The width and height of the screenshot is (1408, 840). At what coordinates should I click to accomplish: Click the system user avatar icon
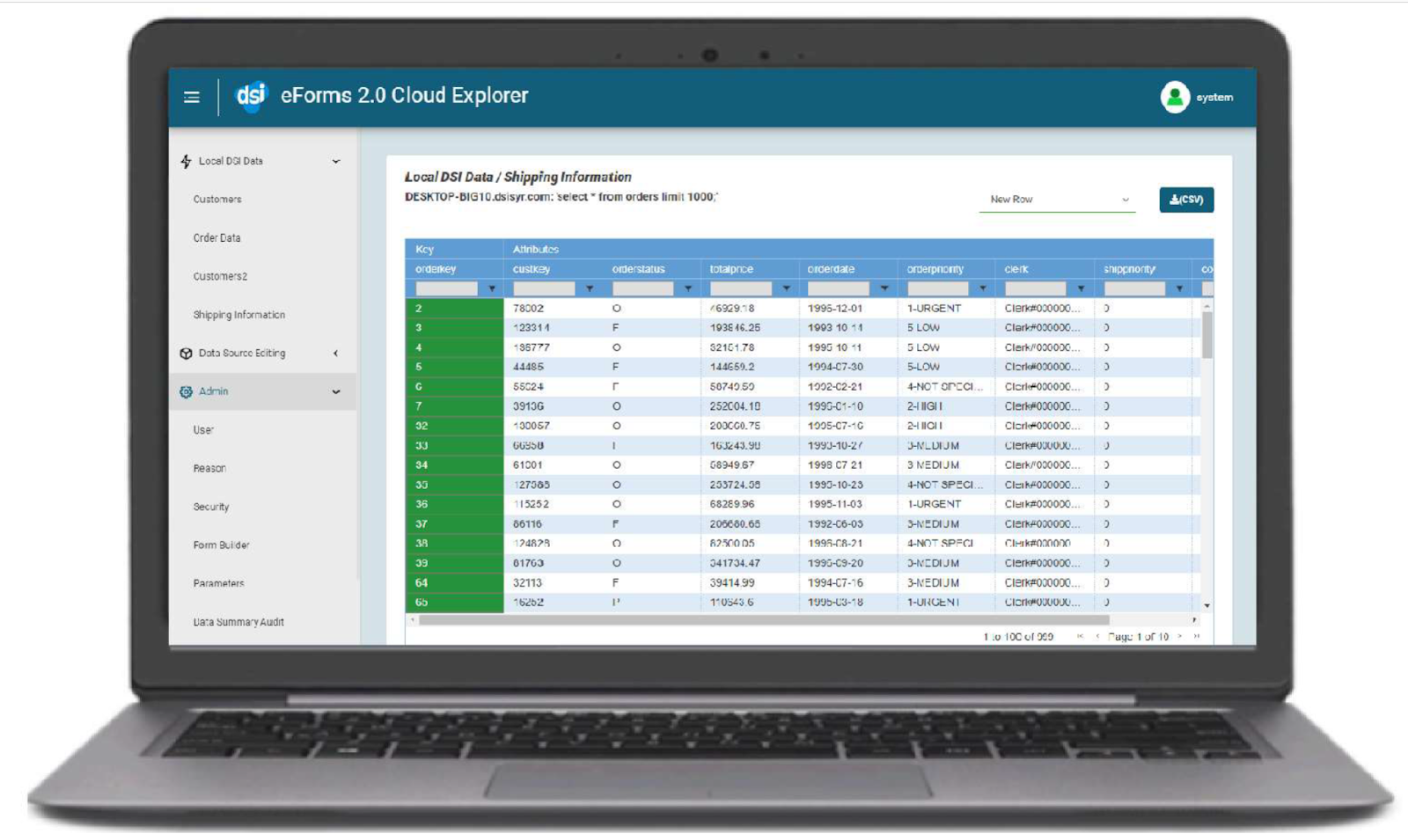click(1177, 97)
